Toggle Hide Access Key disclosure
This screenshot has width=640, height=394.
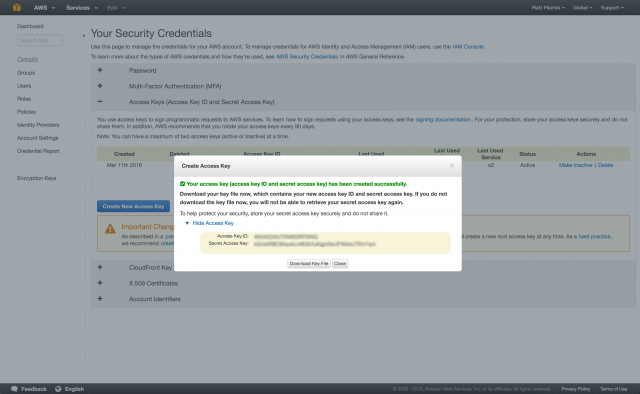click(209, 223)
